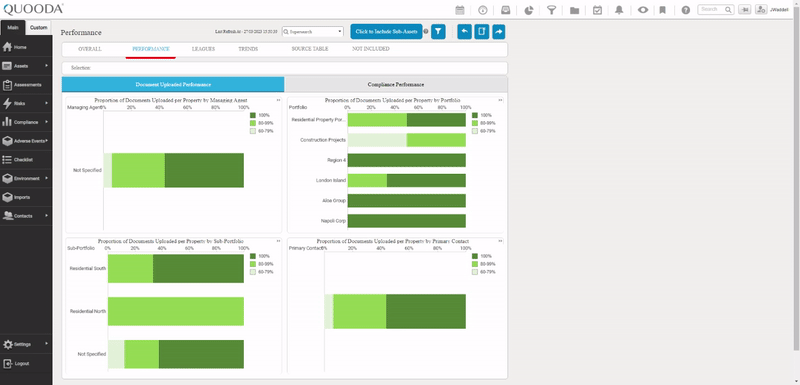Screen dimensions: 800x385
Task: Open notifications bell icon
Action: point(619,10)
